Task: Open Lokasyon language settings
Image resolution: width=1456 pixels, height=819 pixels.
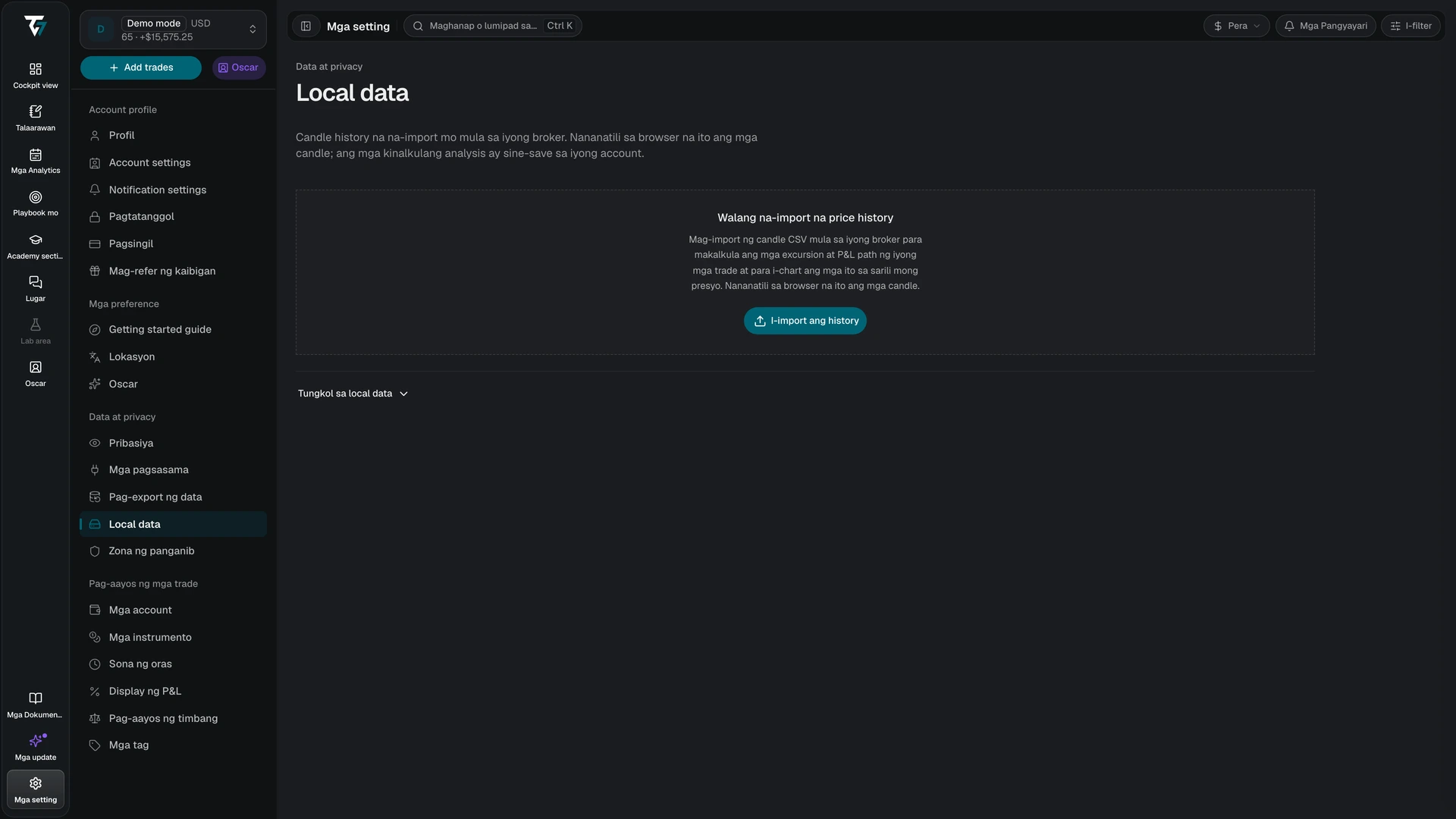Action: click(173, 356)
